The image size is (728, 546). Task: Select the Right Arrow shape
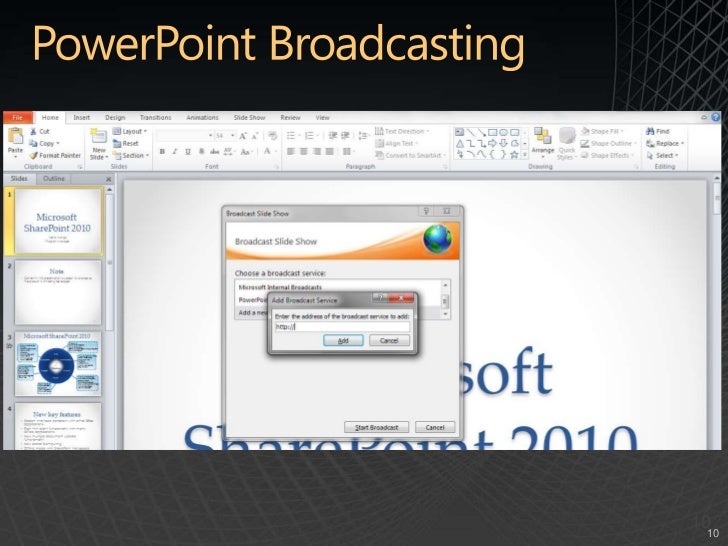pyautogui.click(x=493, y=143)
